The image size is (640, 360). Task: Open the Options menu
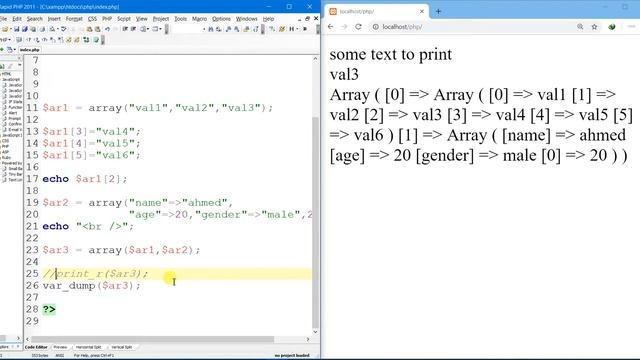pos(221,19)
